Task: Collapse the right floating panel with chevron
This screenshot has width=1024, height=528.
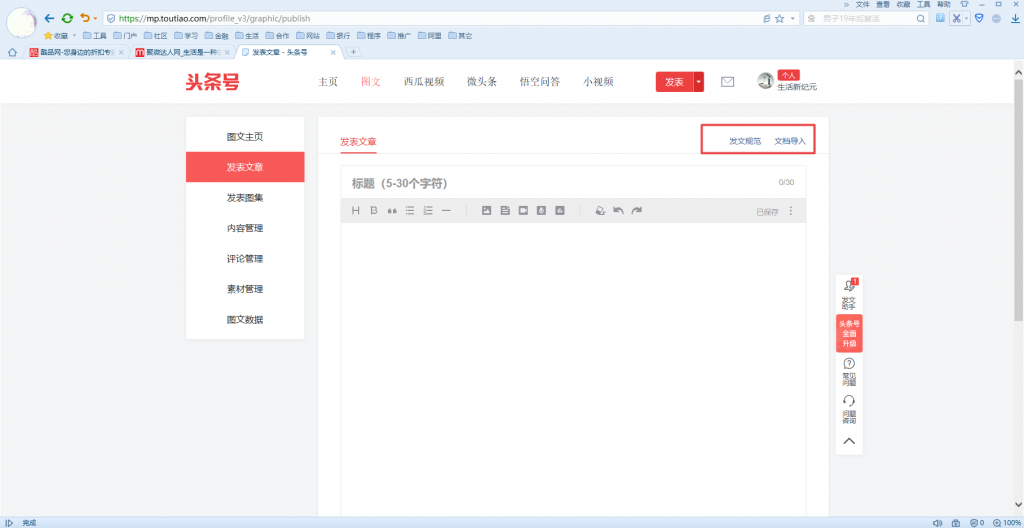Action: point(848,441)
